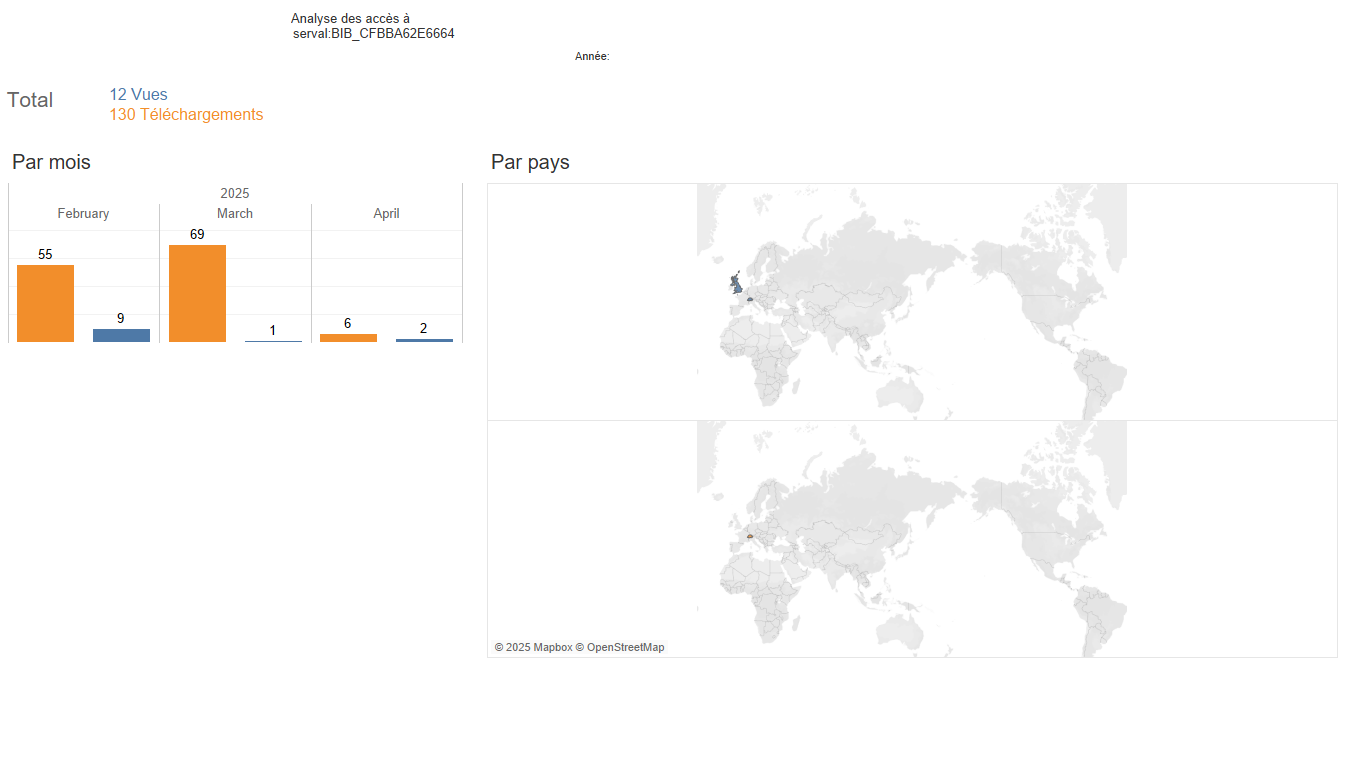Click the '6' label above April downloads bar
The height and width of the screenshot is (768, 1366).
point(348,323)
